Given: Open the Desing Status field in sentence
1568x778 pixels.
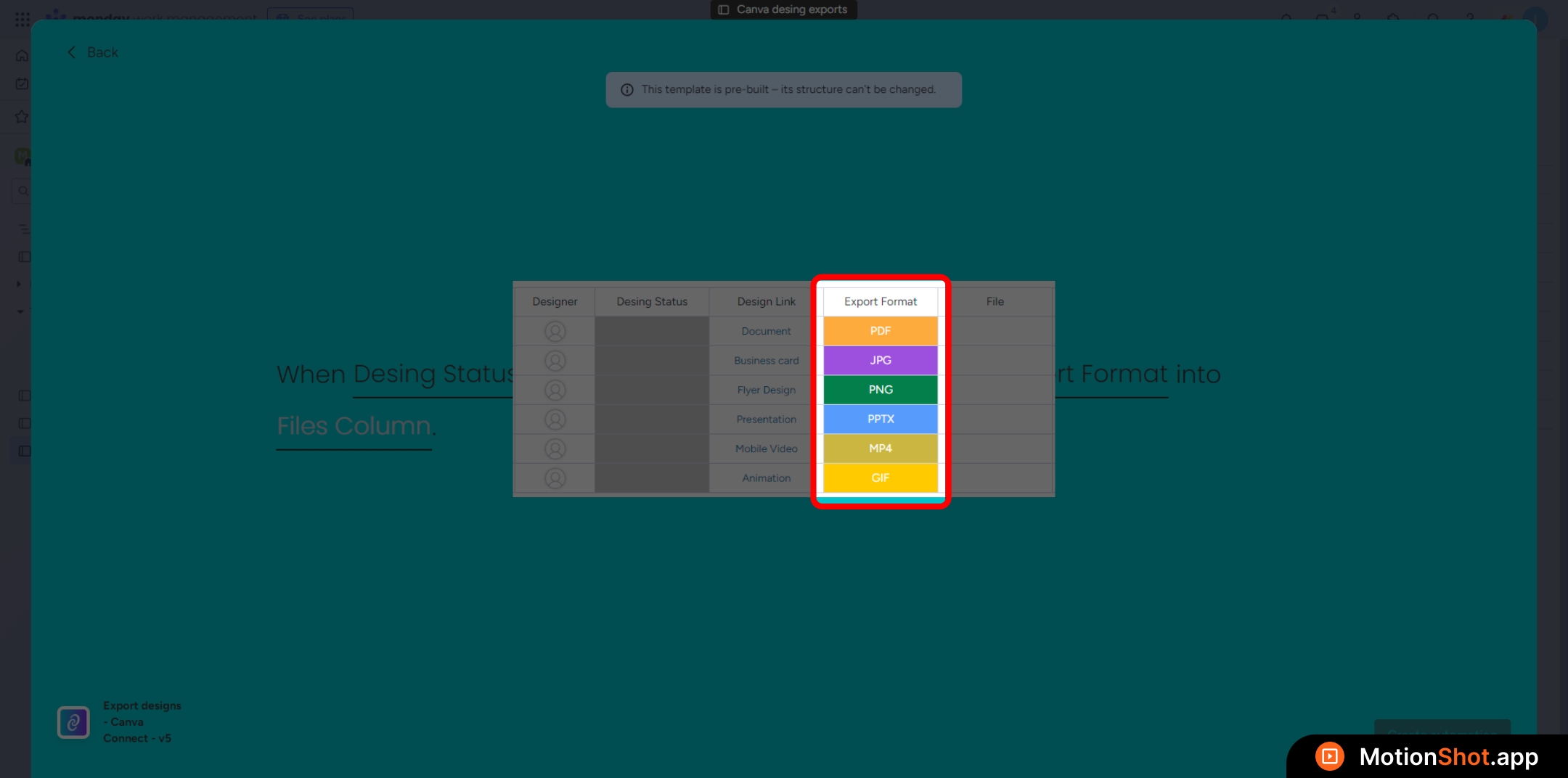Looking at the screenshot, I should tap(433, 374).
